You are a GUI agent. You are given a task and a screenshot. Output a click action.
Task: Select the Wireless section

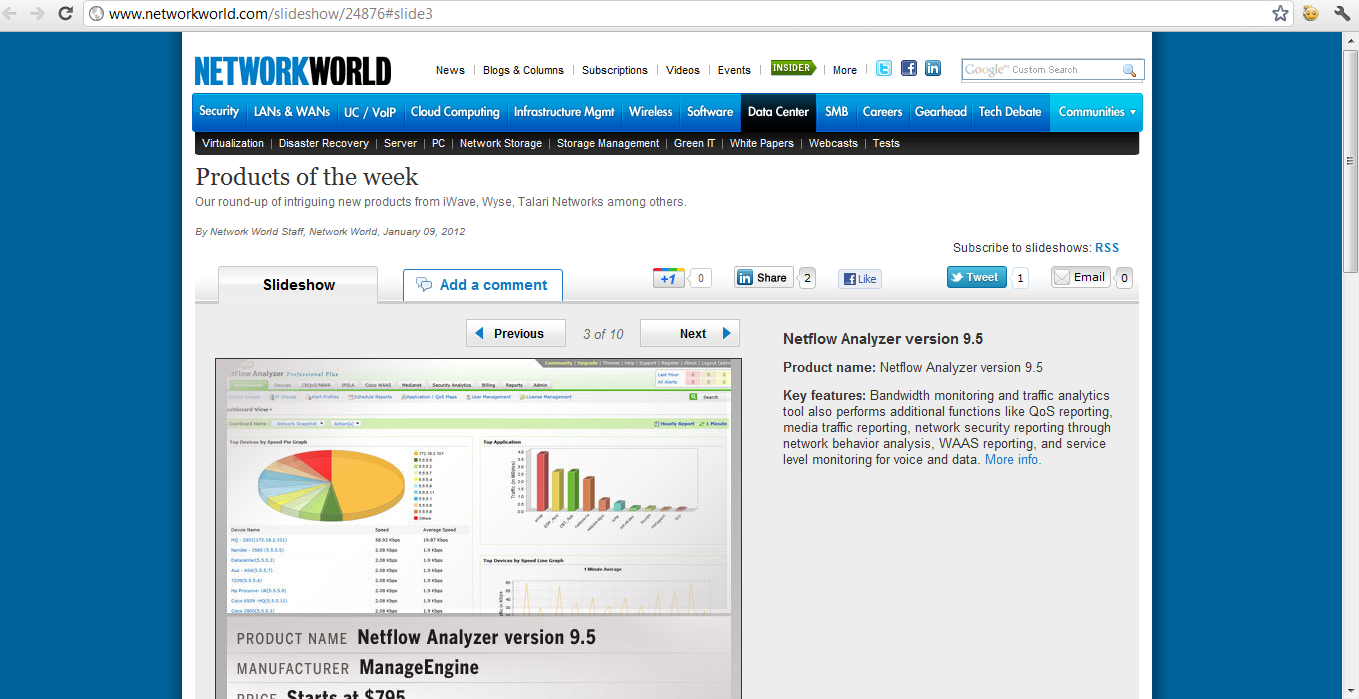pos(651,112)
